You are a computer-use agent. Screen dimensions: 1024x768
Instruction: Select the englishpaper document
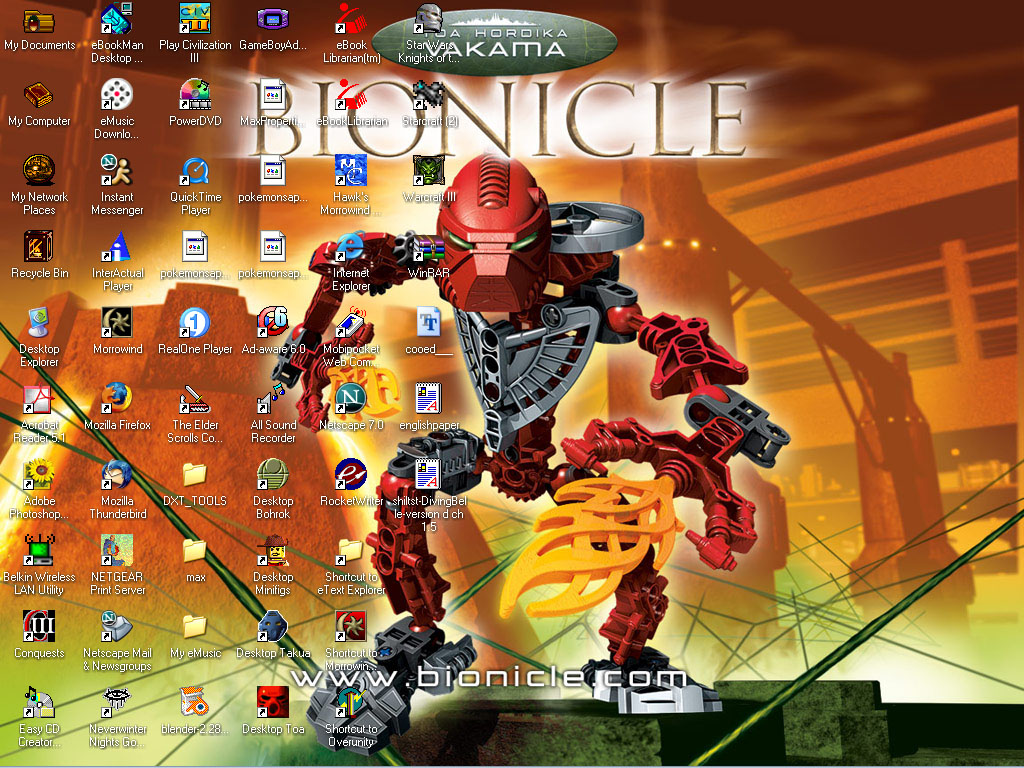click(428, 398)
